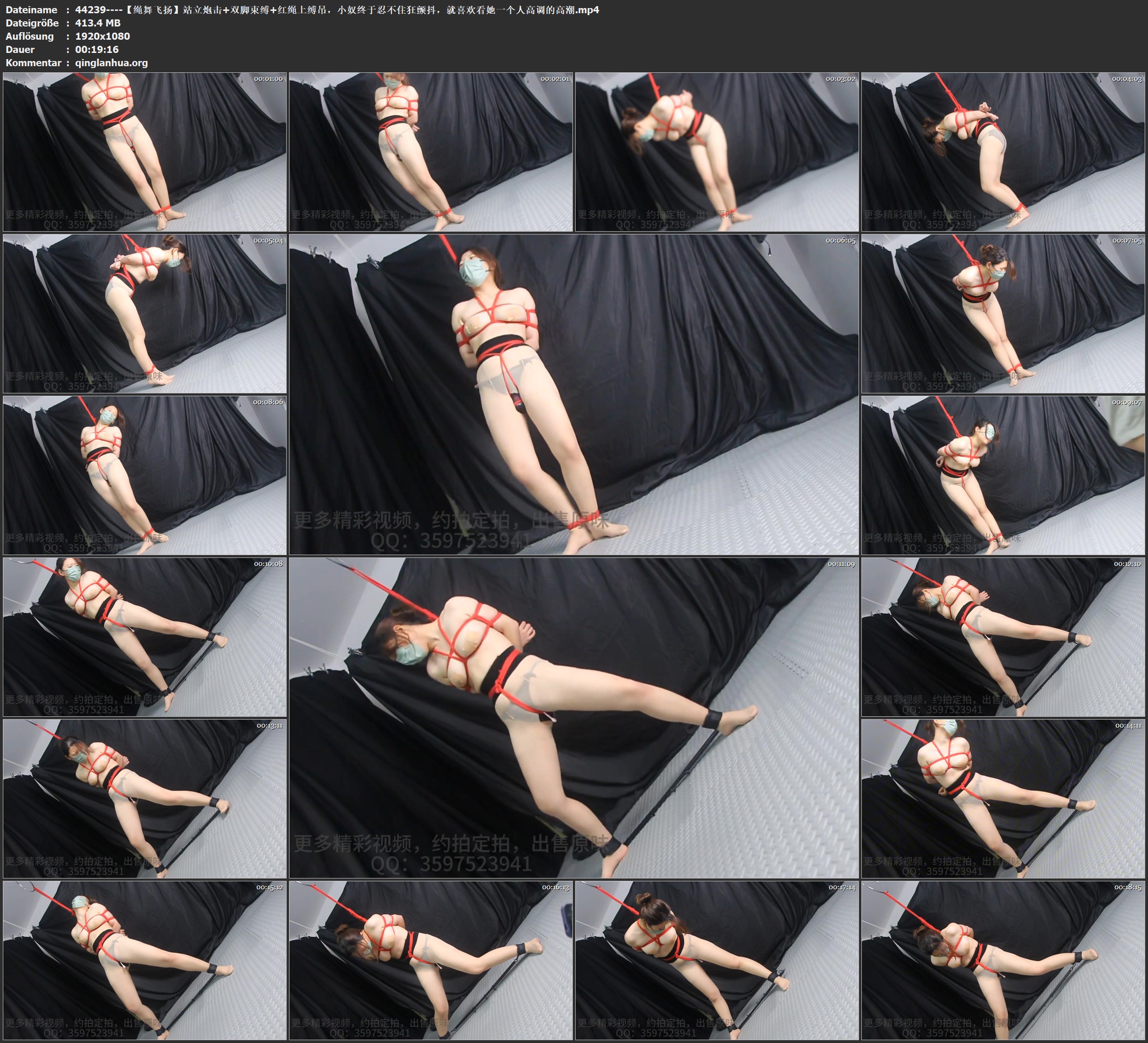Viewport: 1148px width, 1043px height.
Task: Open the large frame timestamped 00:06:05
Action: [573, 394]
